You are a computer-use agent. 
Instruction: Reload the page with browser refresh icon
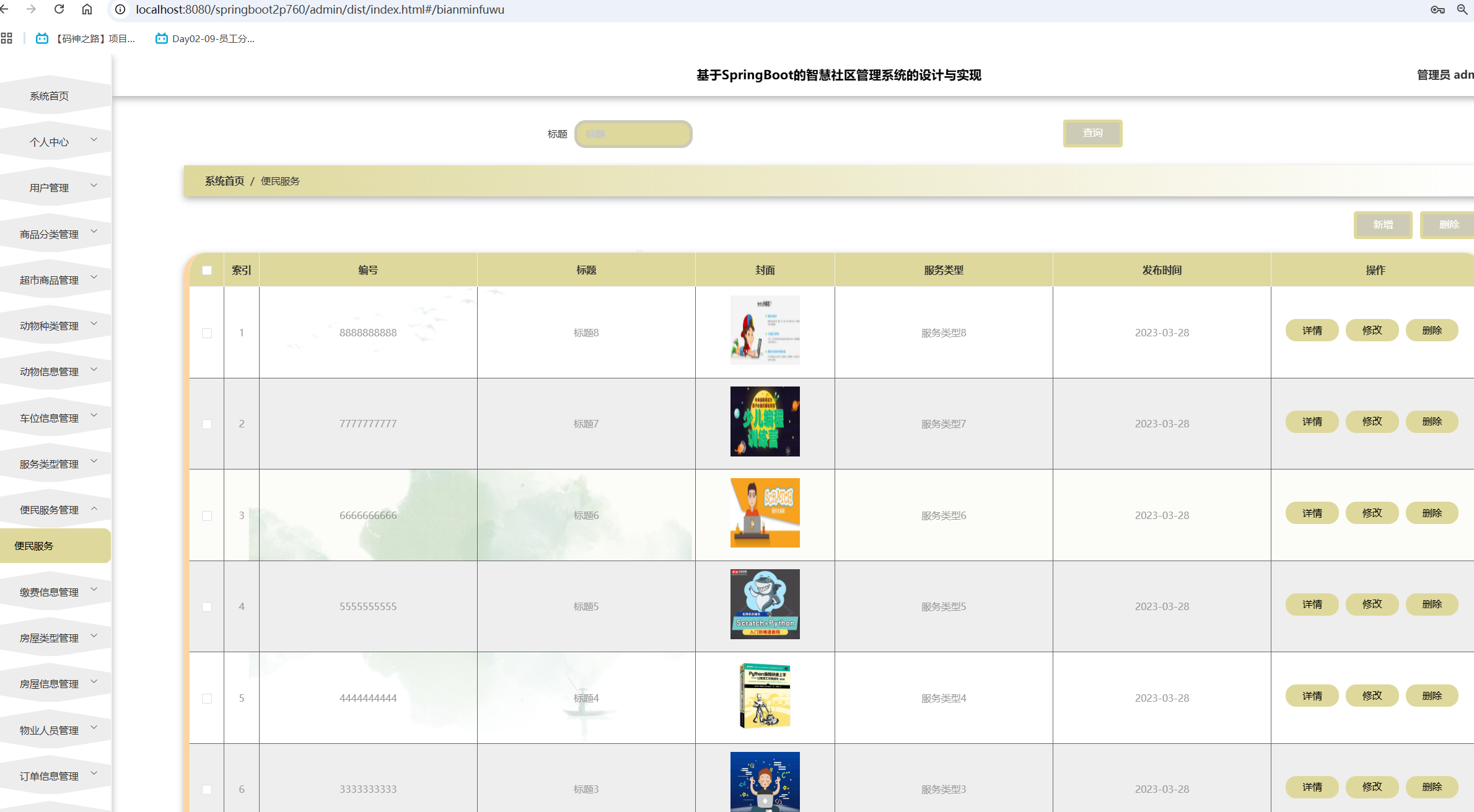point(59,9)
